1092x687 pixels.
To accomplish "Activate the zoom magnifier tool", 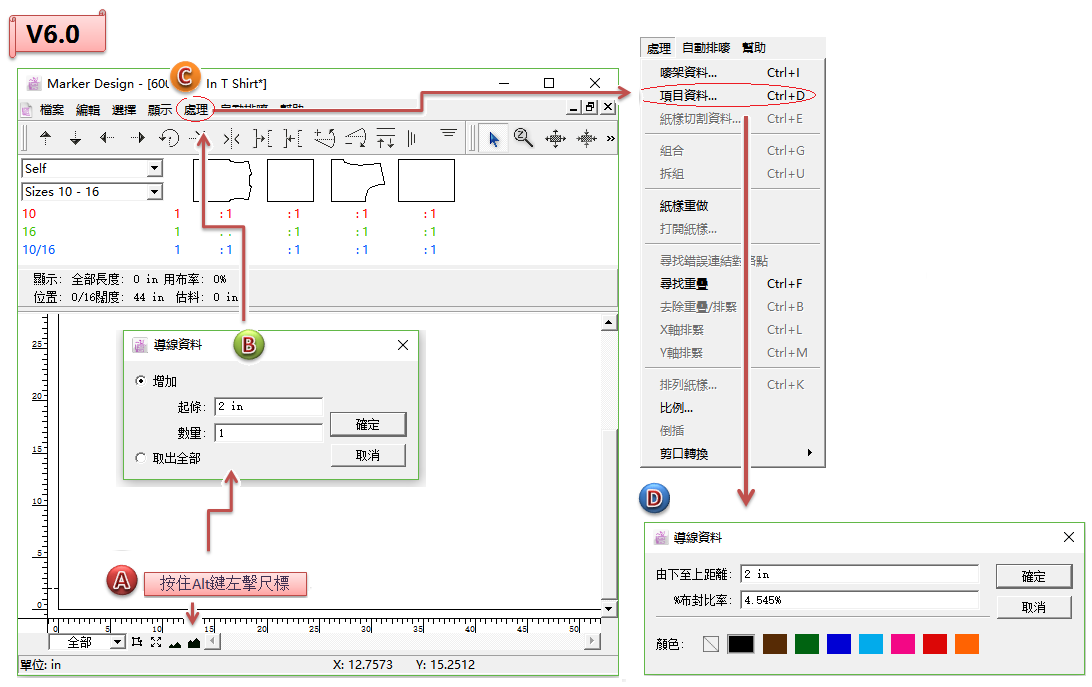I will pyautogui.click(x=523, y=138).
